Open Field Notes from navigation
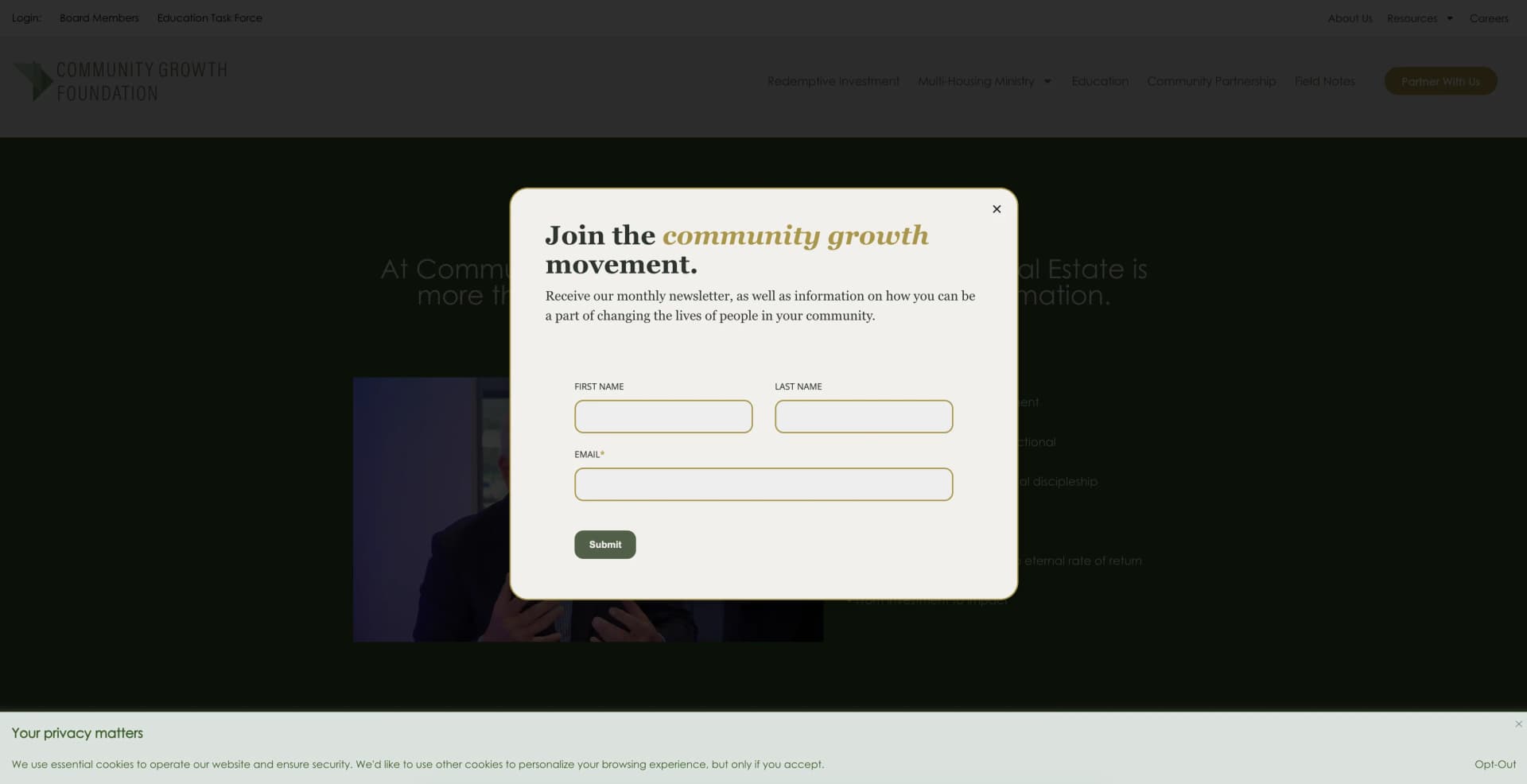1527x784 pixels. tap(1324, 81)
